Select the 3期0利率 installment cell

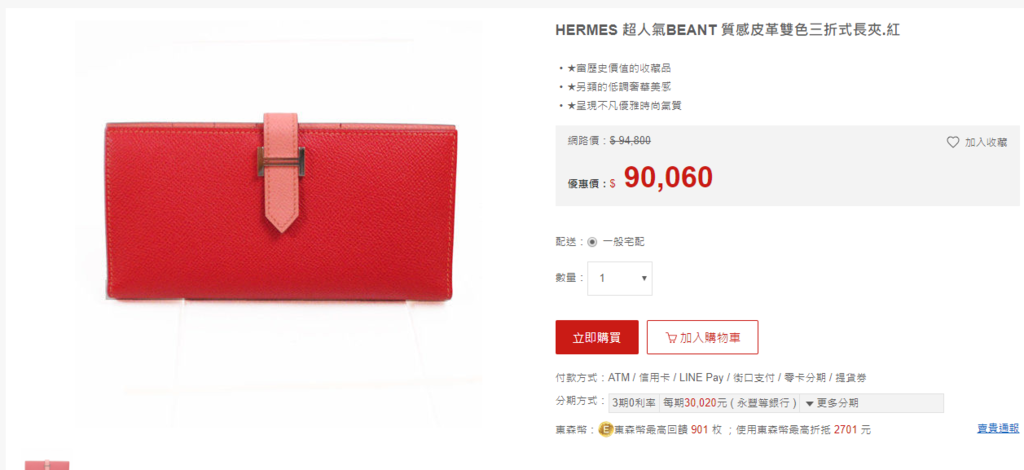633,403
